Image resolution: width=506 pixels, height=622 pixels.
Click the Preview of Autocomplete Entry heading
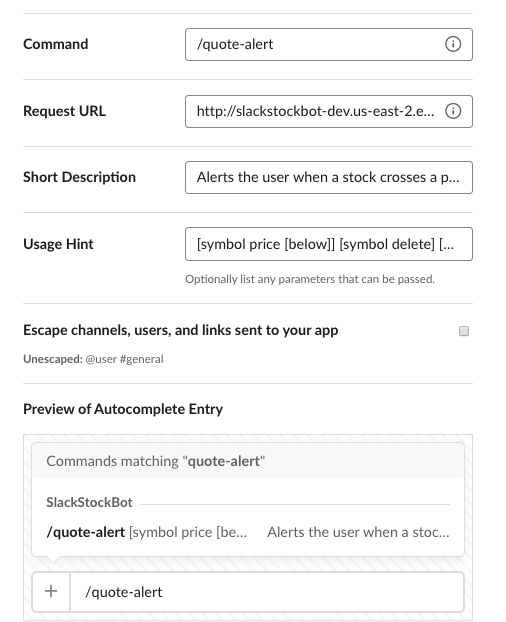(x=123, y=409)
